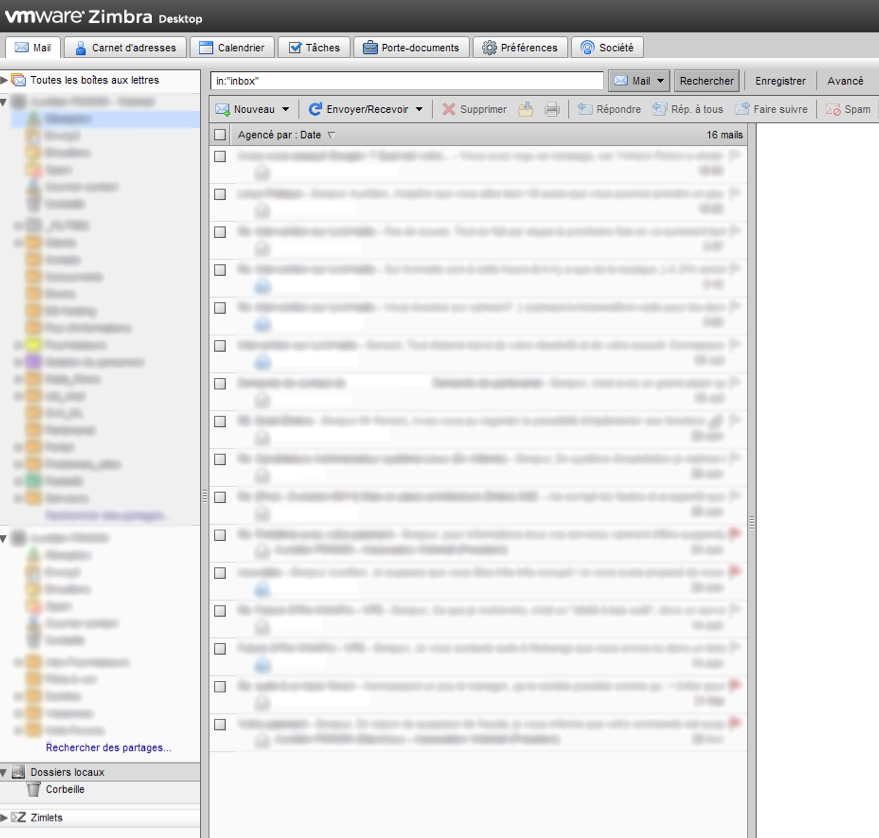Open the Préférences tab
This screenshot has height=838, width=879.
(520, 48)
